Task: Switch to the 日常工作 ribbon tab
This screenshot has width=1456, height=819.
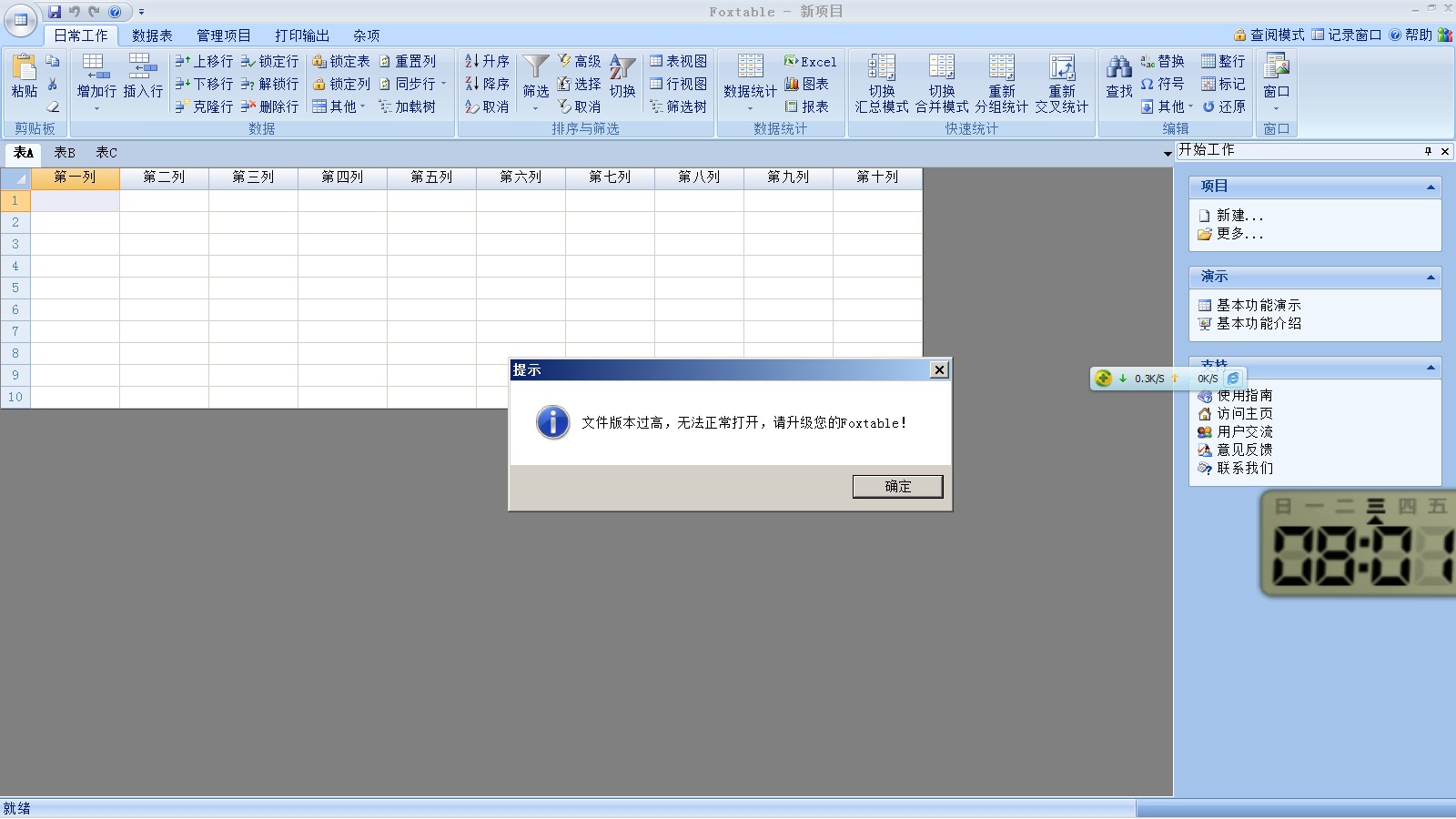Action: click(81, 35)
